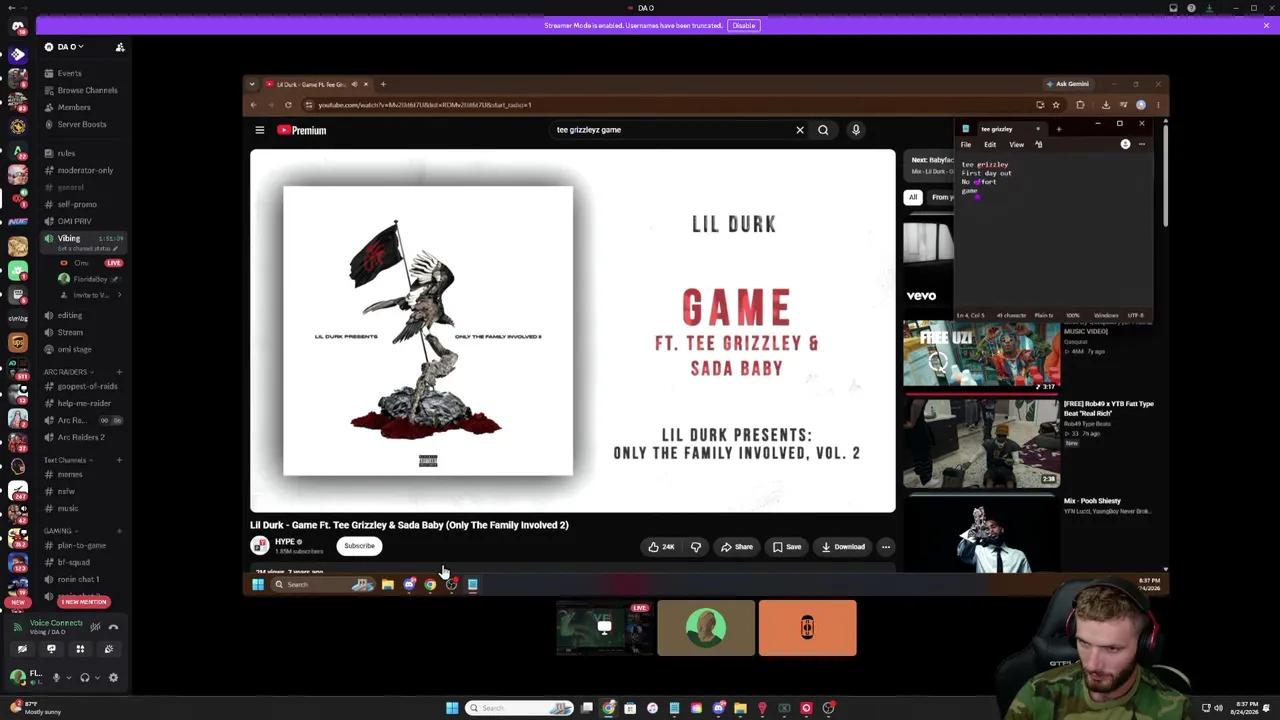
Task: Run the YouTube search with magnifier button
Action: point(823,130)
